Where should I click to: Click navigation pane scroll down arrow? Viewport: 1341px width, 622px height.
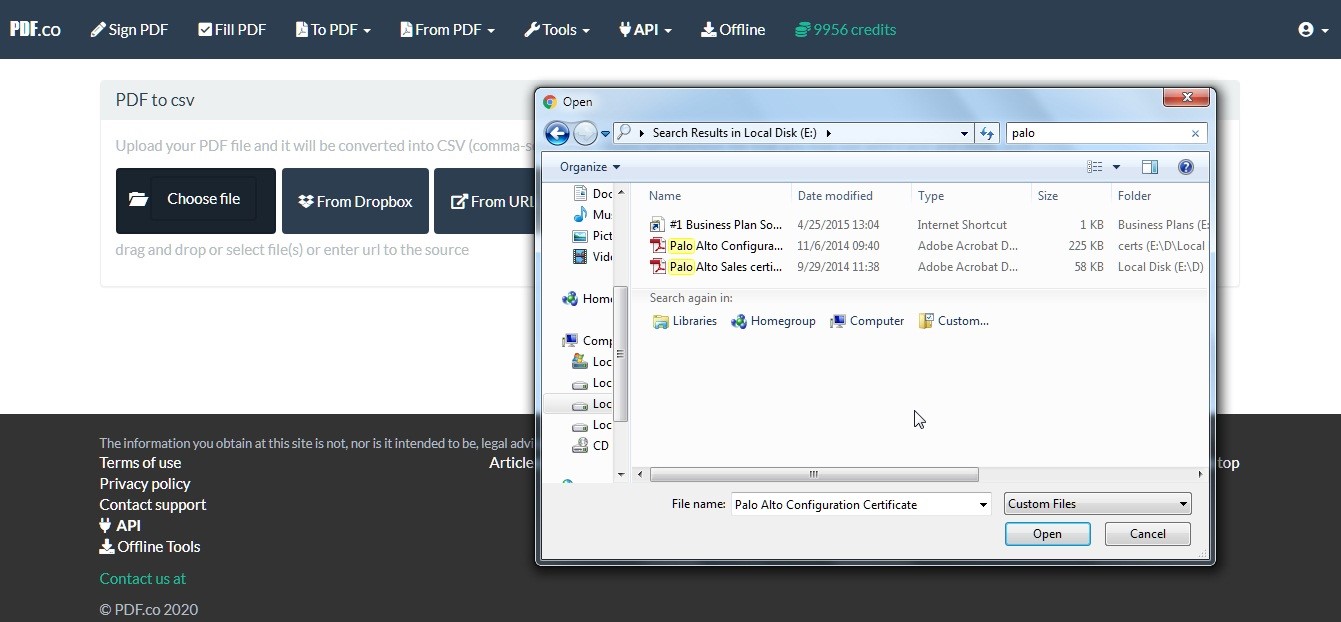point(621,474)
